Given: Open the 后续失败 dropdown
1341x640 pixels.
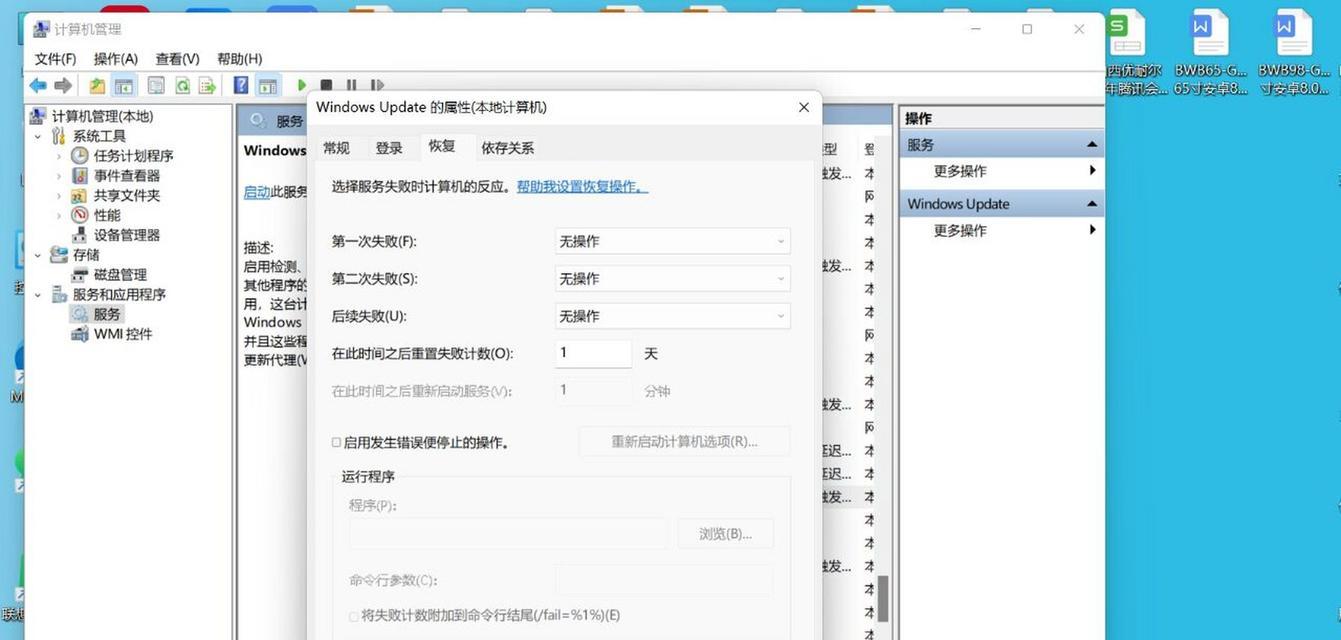Looking at the screenshot, I should (x=673, y=316).
